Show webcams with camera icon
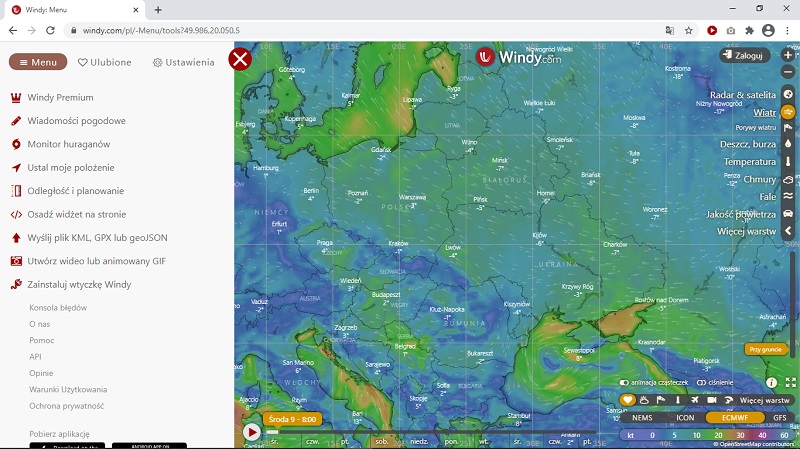800x449 pixels. (x=712, y=400)
